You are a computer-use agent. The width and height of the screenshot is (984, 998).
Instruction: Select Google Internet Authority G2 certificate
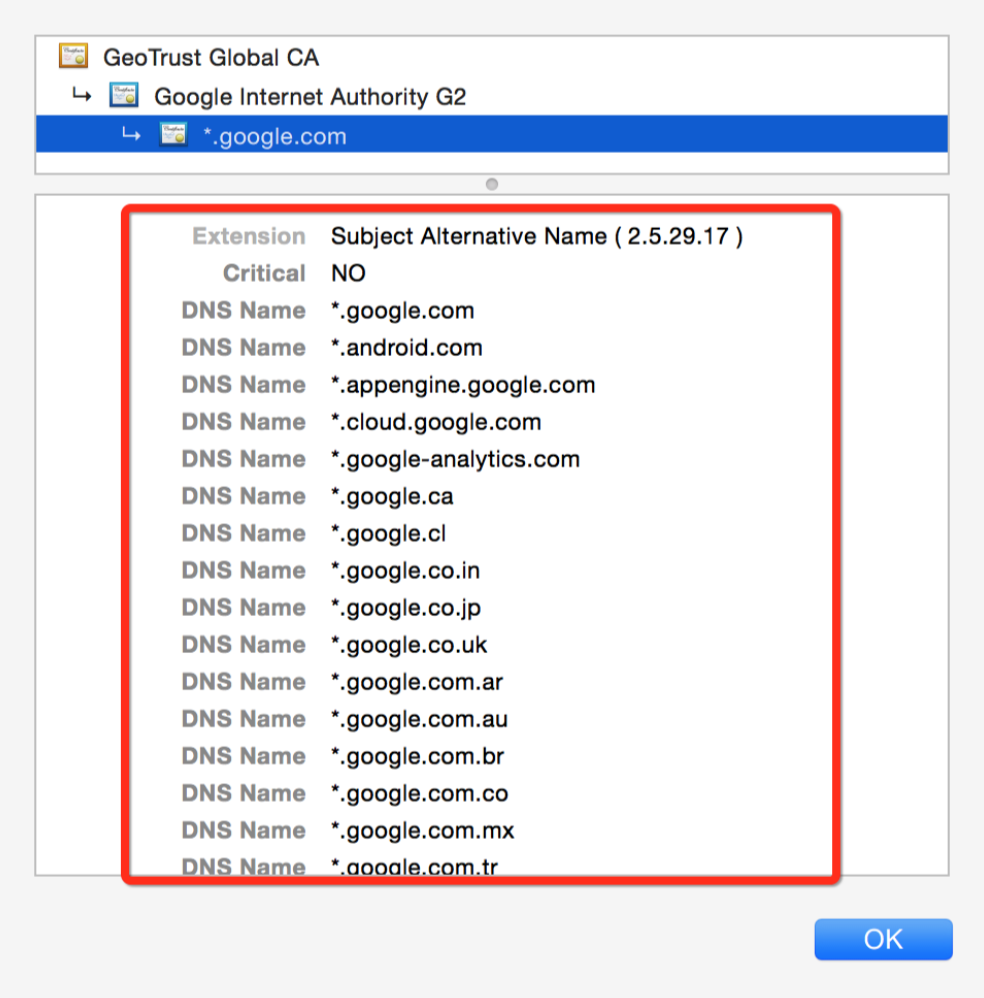pyautogui.click(x=310, y=97)
